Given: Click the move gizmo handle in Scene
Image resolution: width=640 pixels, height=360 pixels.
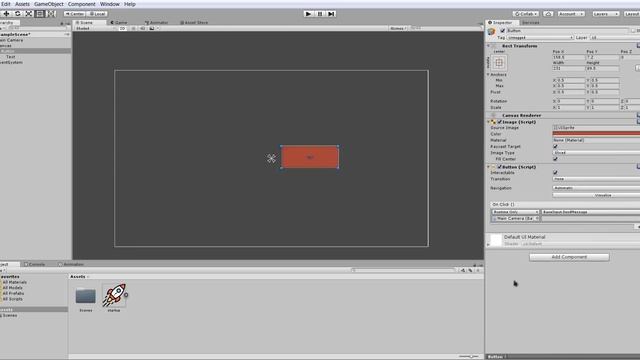Looking at the screenshot, I should point(271,158).
